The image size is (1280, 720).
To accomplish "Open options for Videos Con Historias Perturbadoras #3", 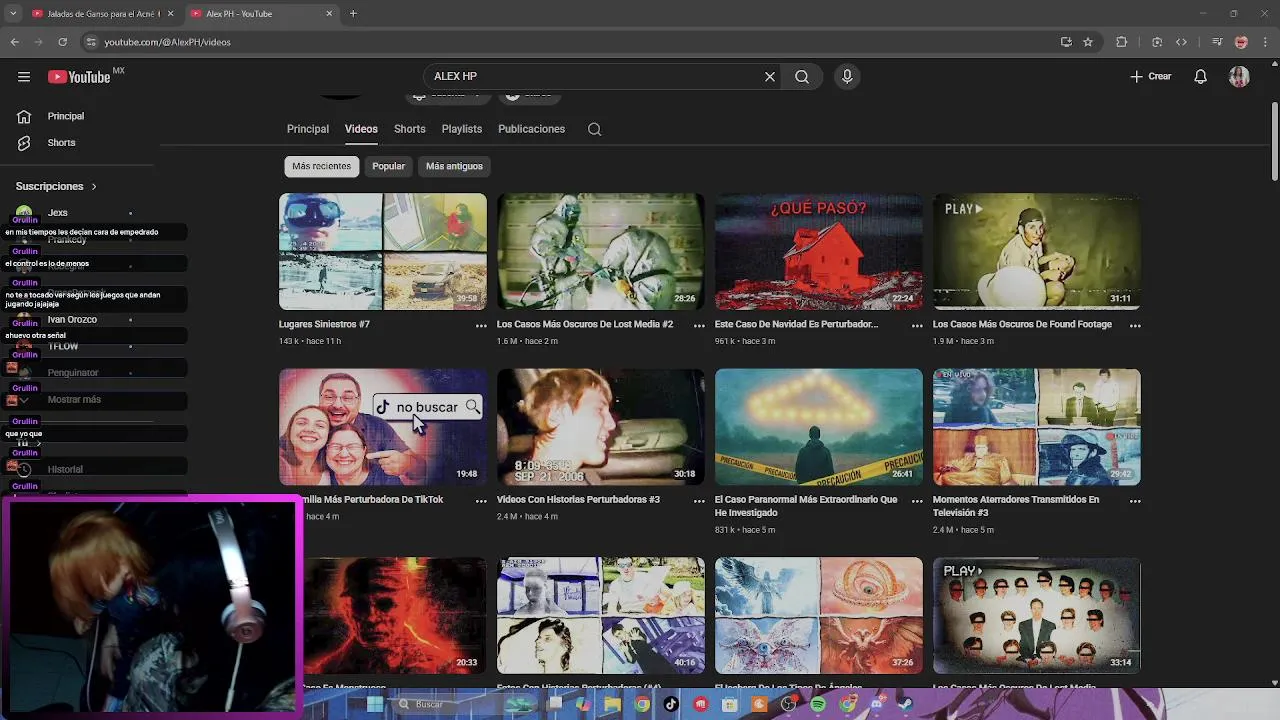I will coord(699,501).
